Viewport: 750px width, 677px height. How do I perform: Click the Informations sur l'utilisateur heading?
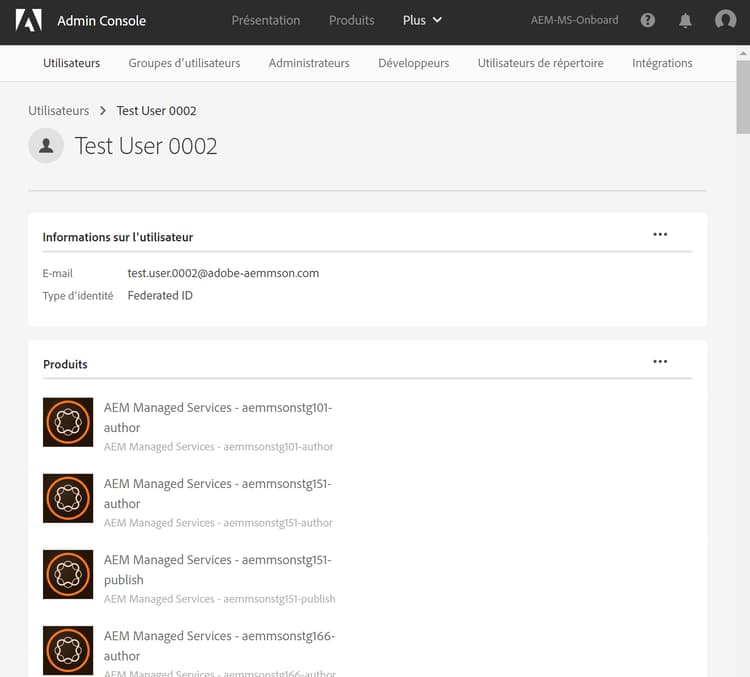tap(118, 237)
